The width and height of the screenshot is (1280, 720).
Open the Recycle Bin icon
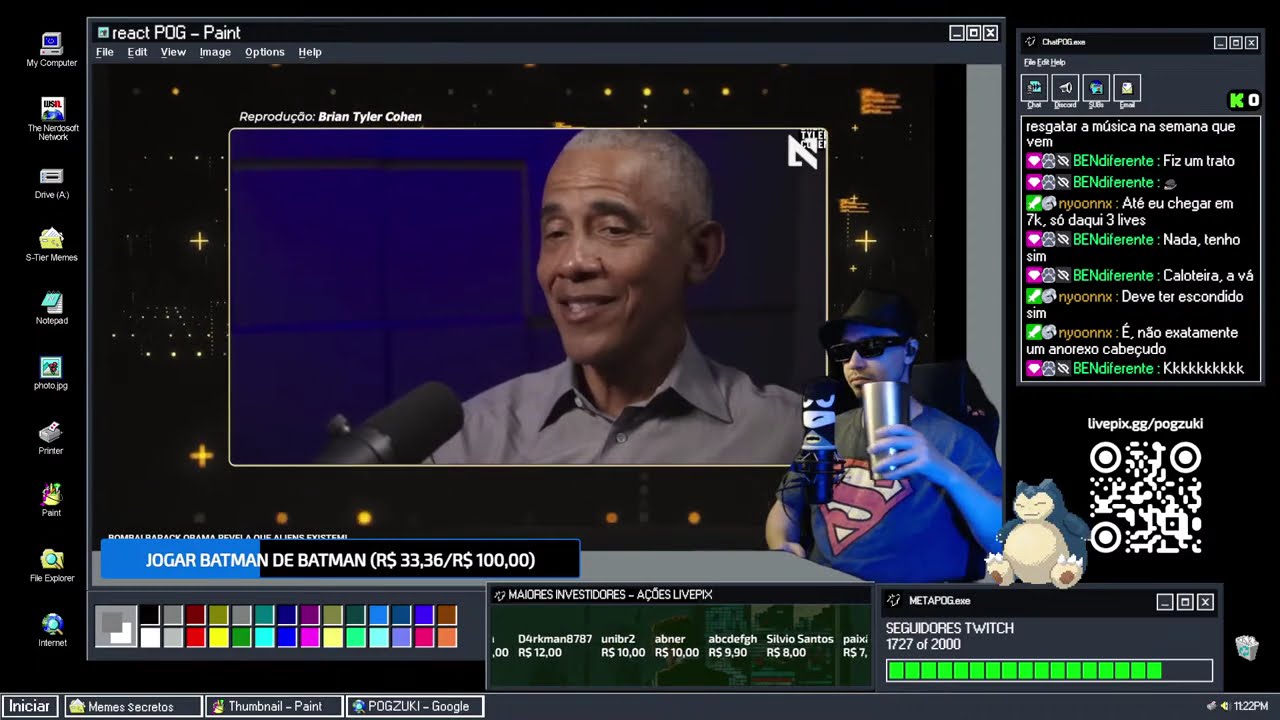click(1246, 647)
